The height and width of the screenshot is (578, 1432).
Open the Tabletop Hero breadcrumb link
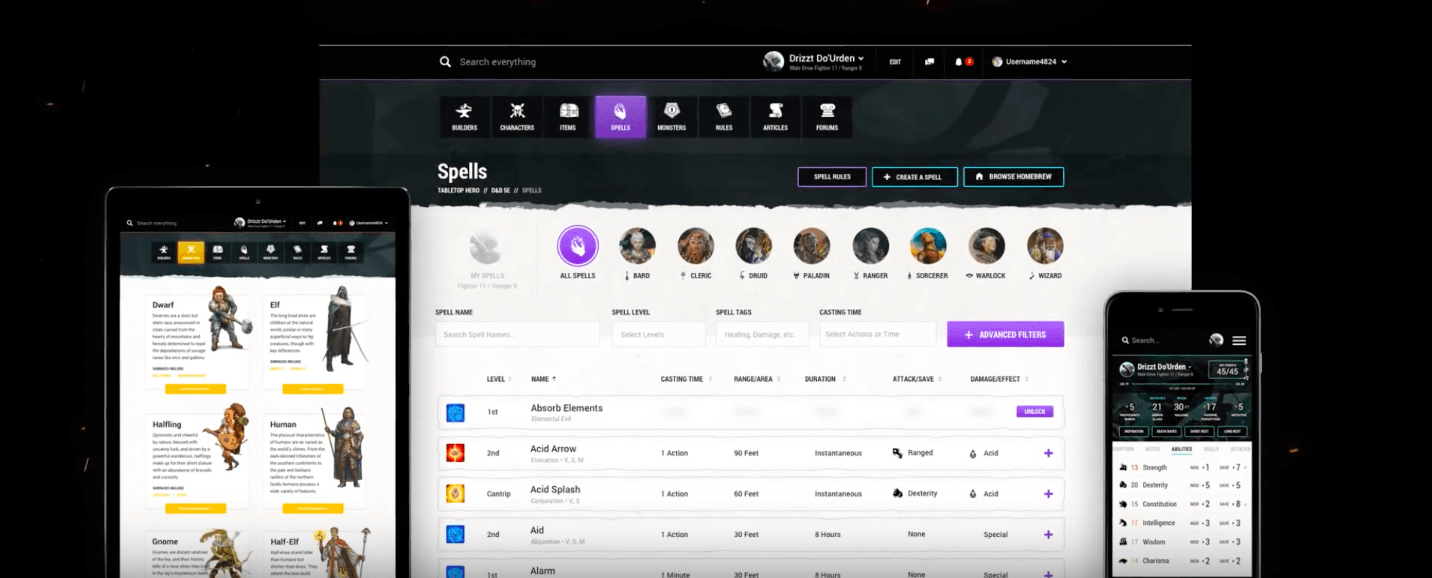(459, 190)
